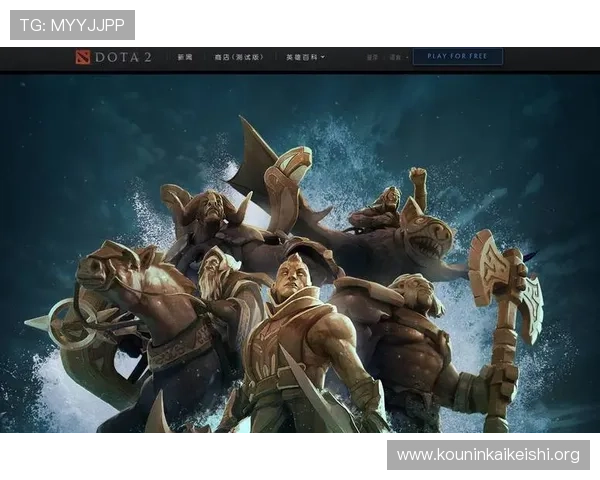The height and width of the screenshot is (480, 600).
Task: Open the www.kouninkaikeishi.org link
Action: [x=488, y=455]
